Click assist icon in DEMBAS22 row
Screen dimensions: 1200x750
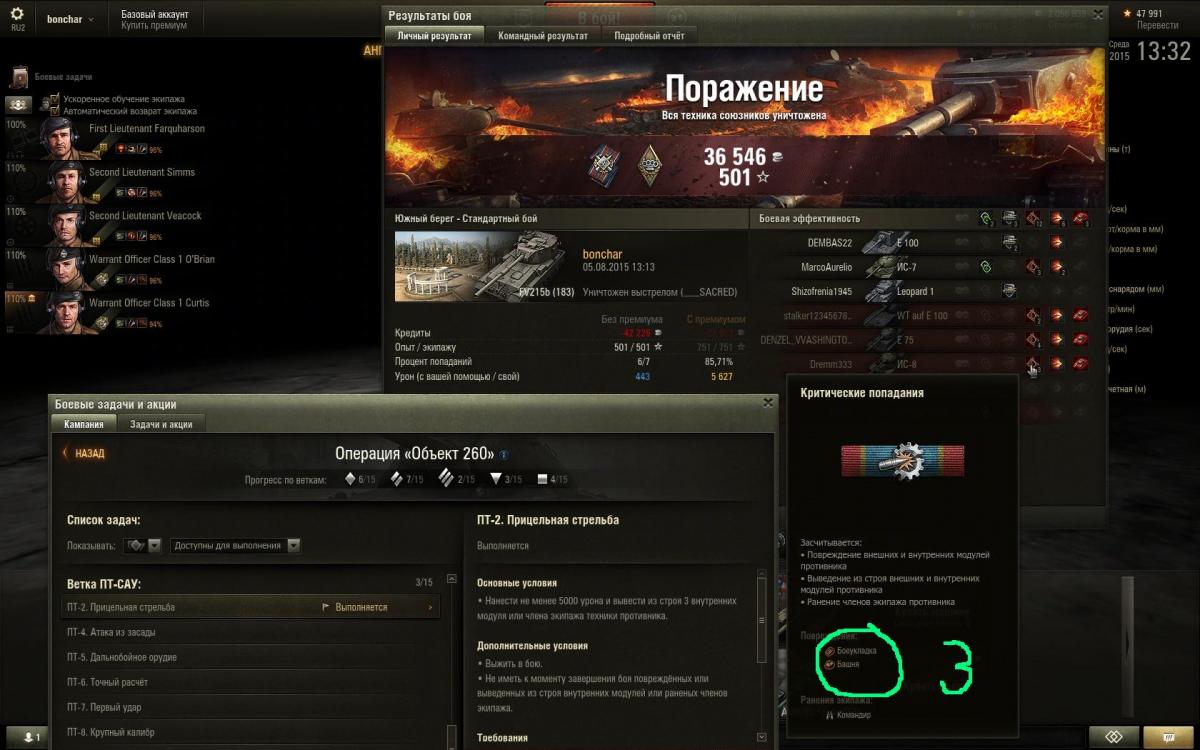pos(1009,242)
